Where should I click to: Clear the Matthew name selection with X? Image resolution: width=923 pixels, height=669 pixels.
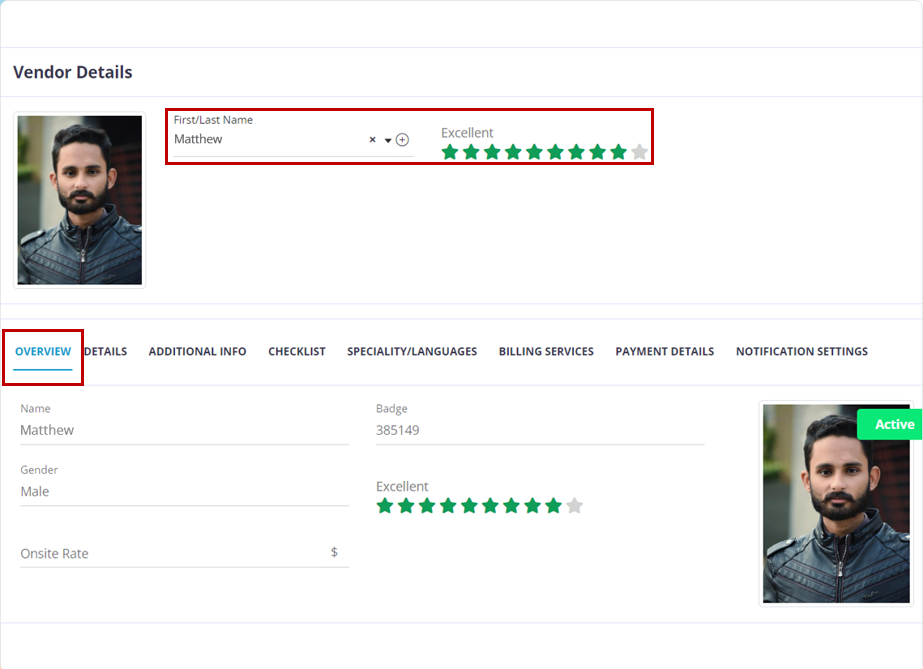click(x=373, y=140)
